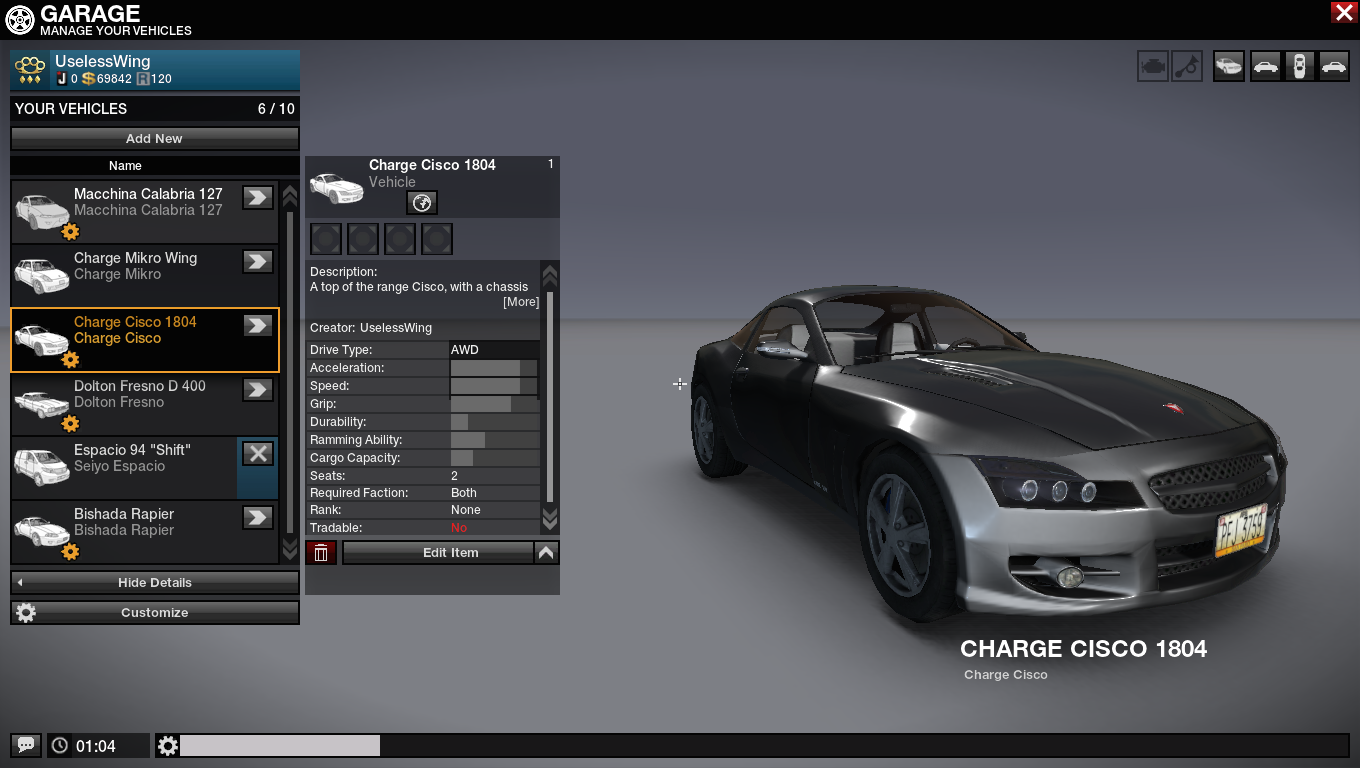This screenshot has width=1360, height=768.
Task: Click the red trash delete icon
Action: point(321,553)
